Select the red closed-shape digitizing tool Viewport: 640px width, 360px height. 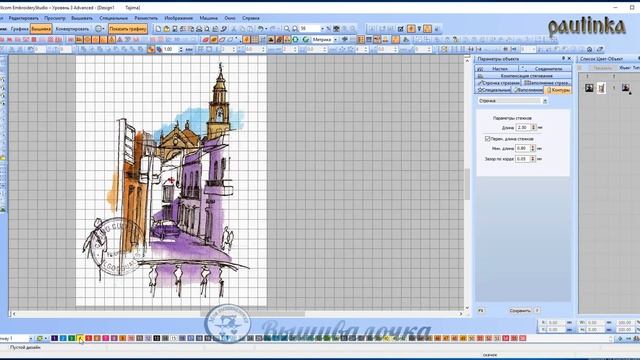205,40
